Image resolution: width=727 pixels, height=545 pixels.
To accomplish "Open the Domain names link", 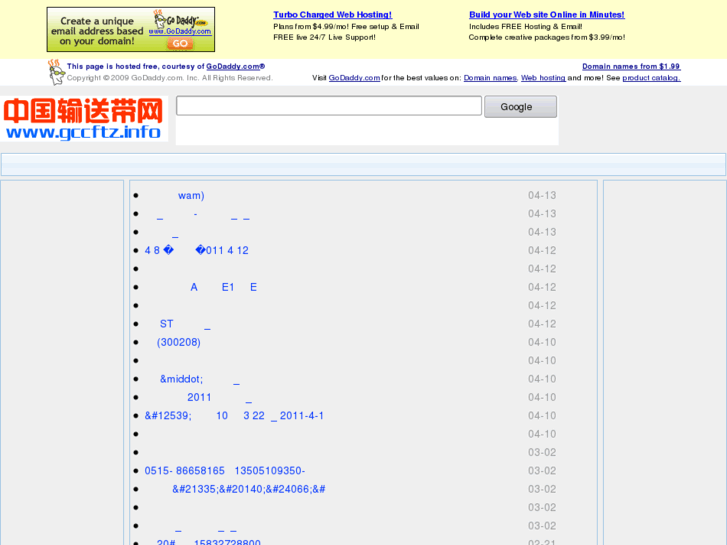I will (x=490, y=78).
